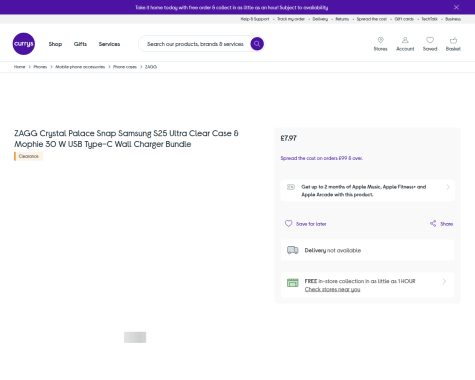Open the Services menu

point(109,44)
